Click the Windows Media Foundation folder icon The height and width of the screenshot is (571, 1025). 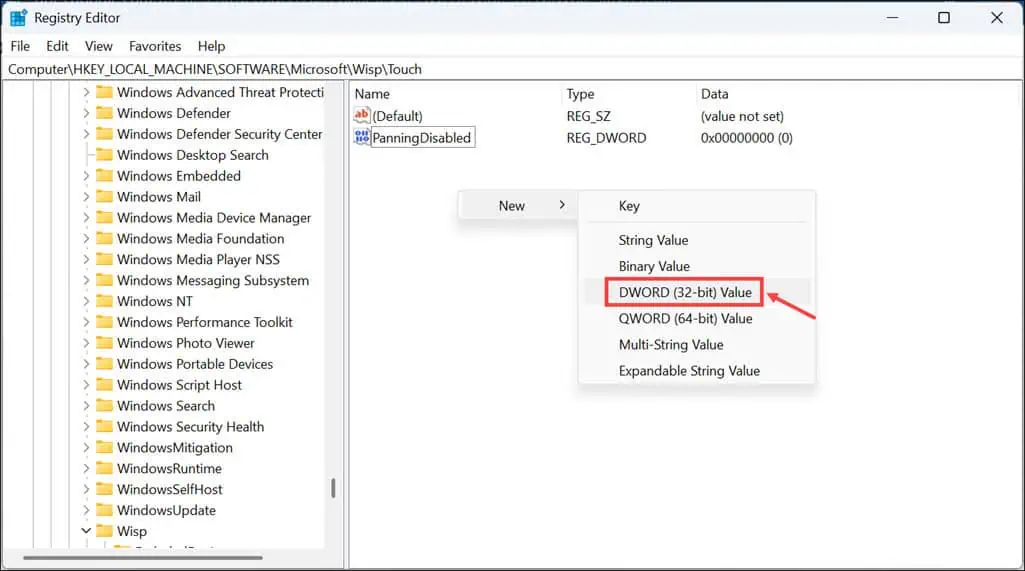tap(104, 239)
